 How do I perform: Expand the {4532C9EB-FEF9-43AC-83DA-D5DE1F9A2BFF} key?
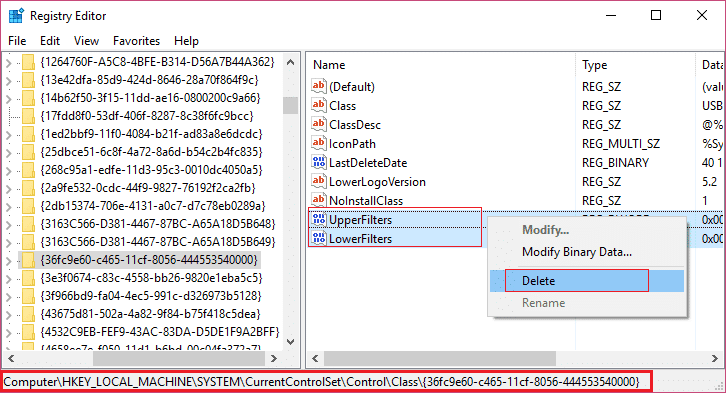pos(9,332)
